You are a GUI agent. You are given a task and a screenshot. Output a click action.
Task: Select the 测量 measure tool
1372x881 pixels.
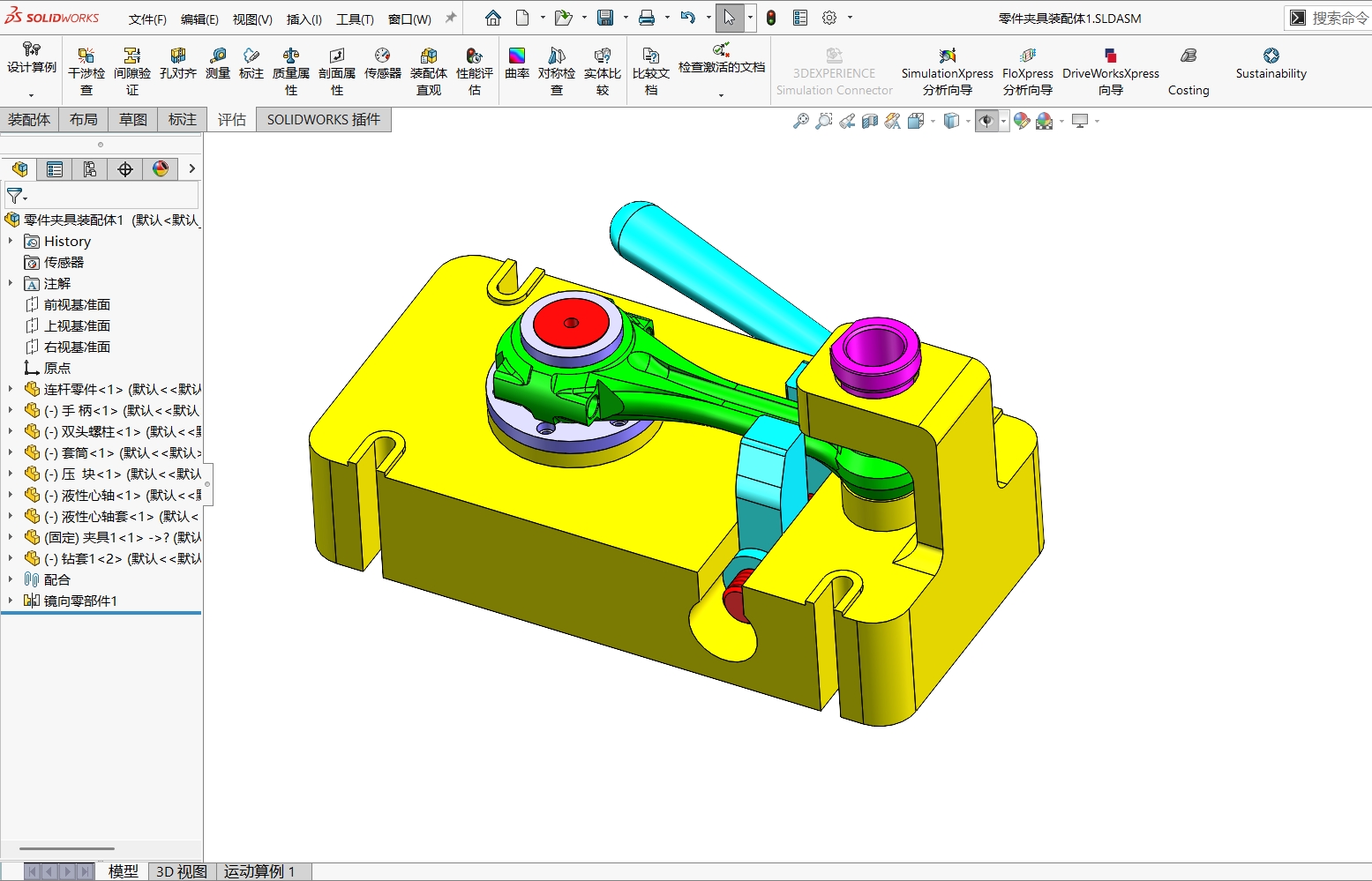(x=218, y=63)
